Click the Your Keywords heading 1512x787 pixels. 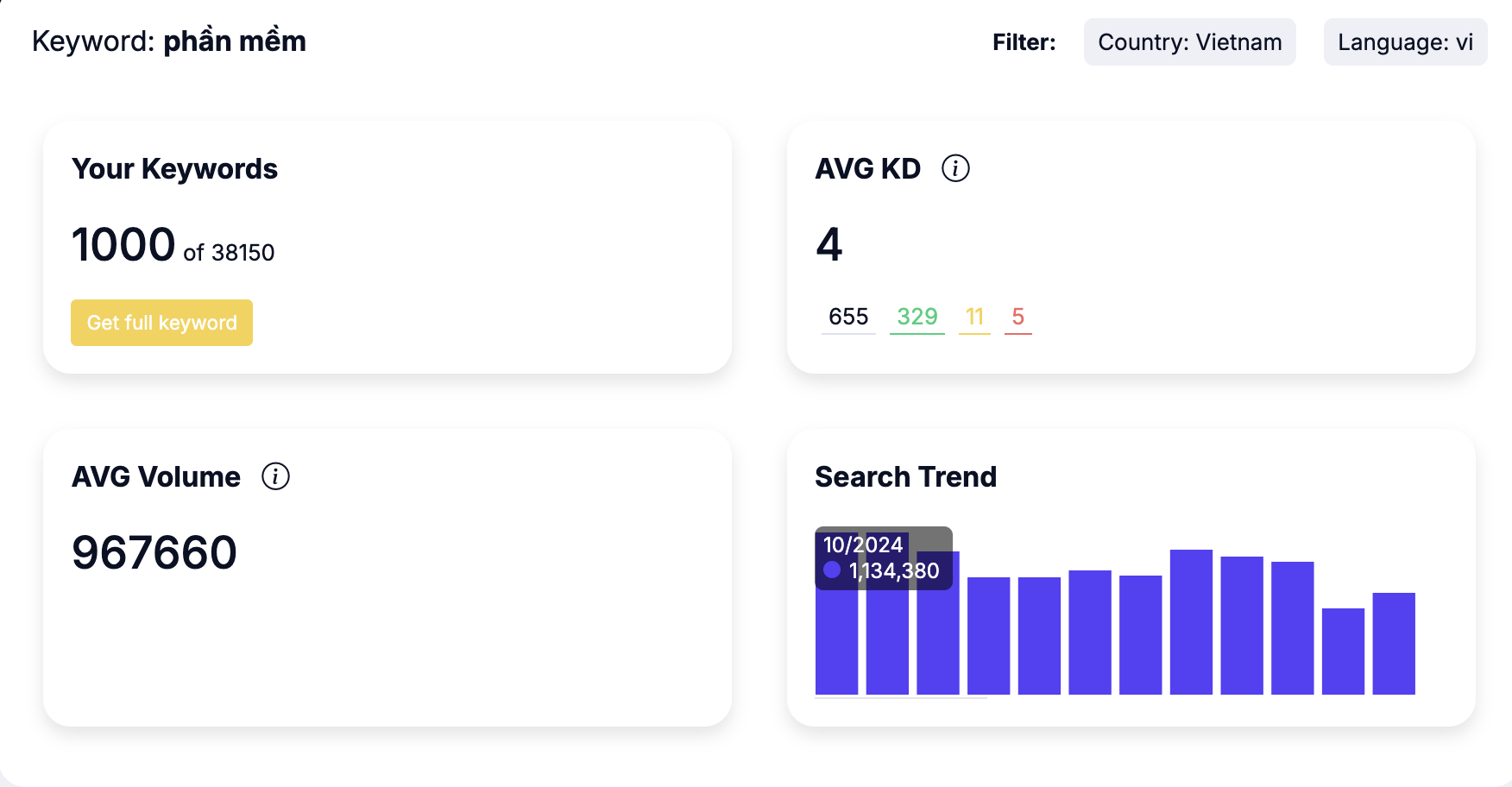(174, 168)
